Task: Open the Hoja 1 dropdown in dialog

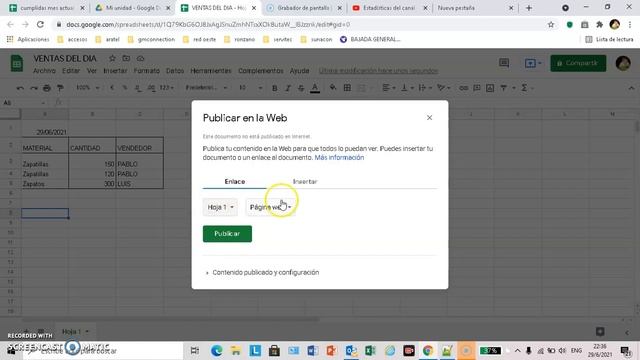Action: (220, 207)
